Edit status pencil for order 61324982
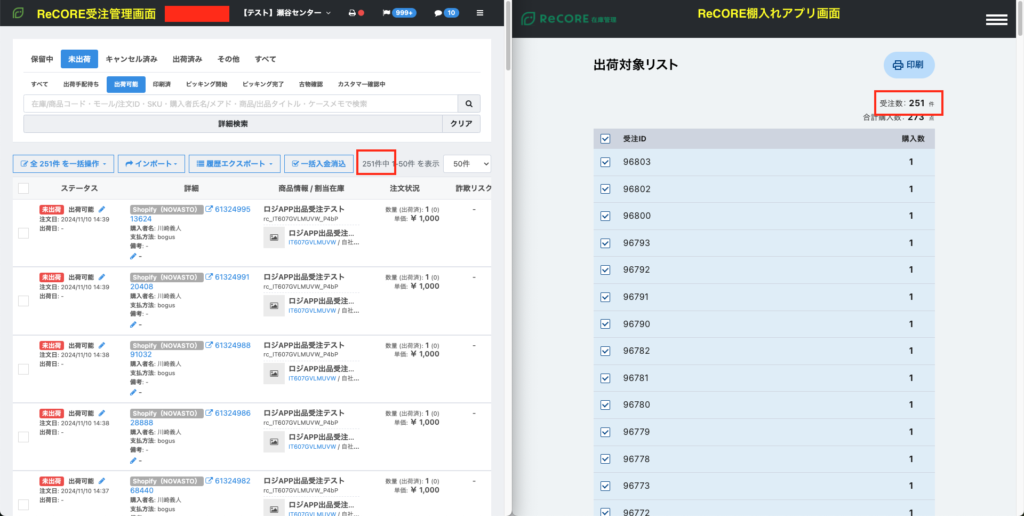This screenshot has width=1024, height=516. tap(102, 481)
